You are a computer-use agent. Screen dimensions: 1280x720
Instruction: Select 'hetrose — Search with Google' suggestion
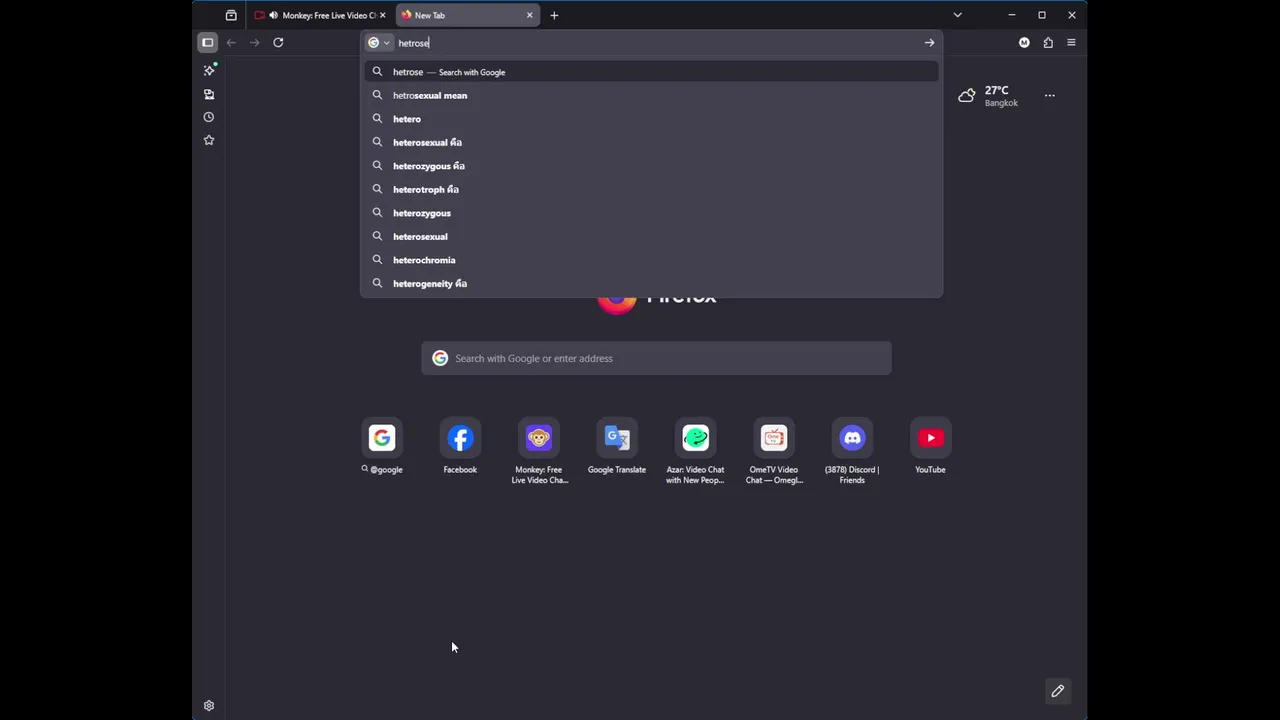tap(651, 72)
